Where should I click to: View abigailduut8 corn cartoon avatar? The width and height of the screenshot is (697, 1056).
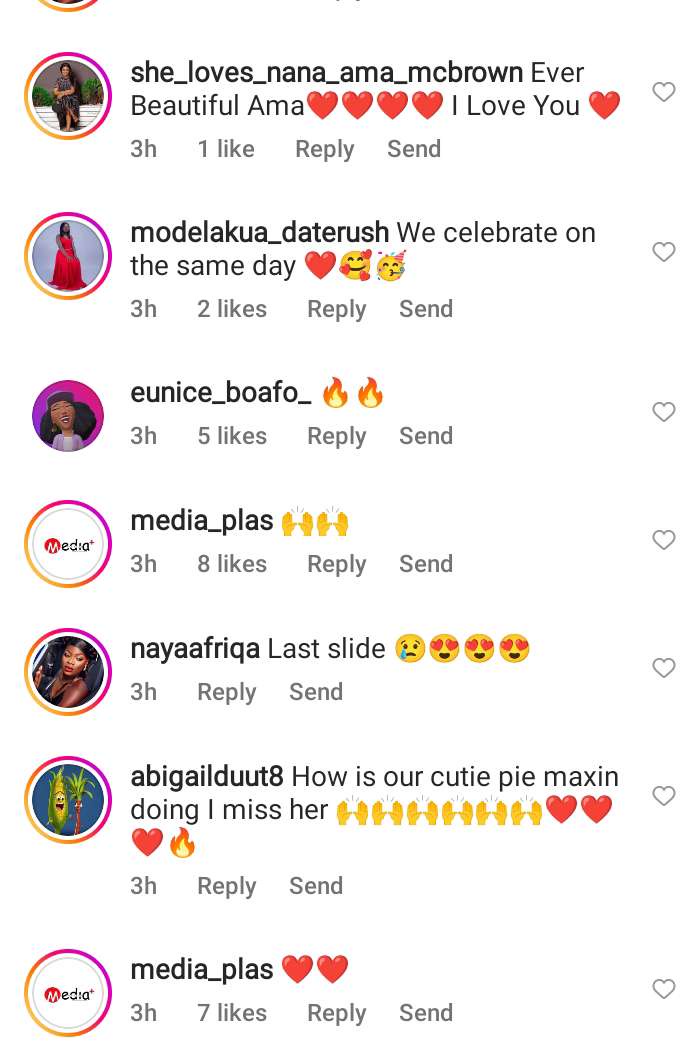[x=68, y=799]
